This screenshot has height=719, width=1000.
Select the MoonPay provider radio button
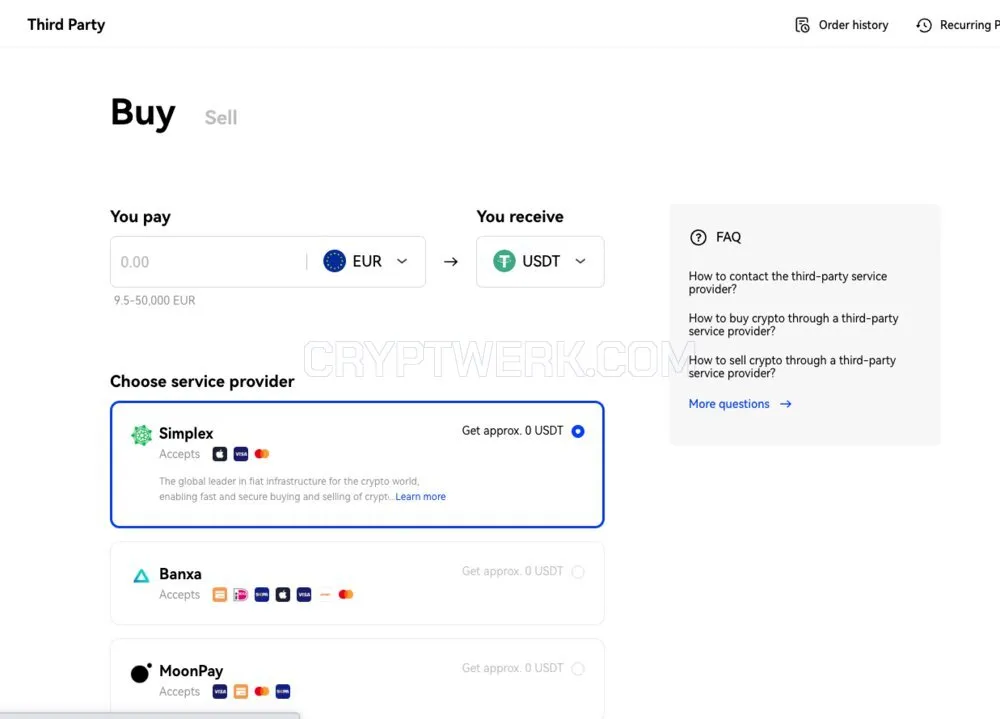[578, 669]
